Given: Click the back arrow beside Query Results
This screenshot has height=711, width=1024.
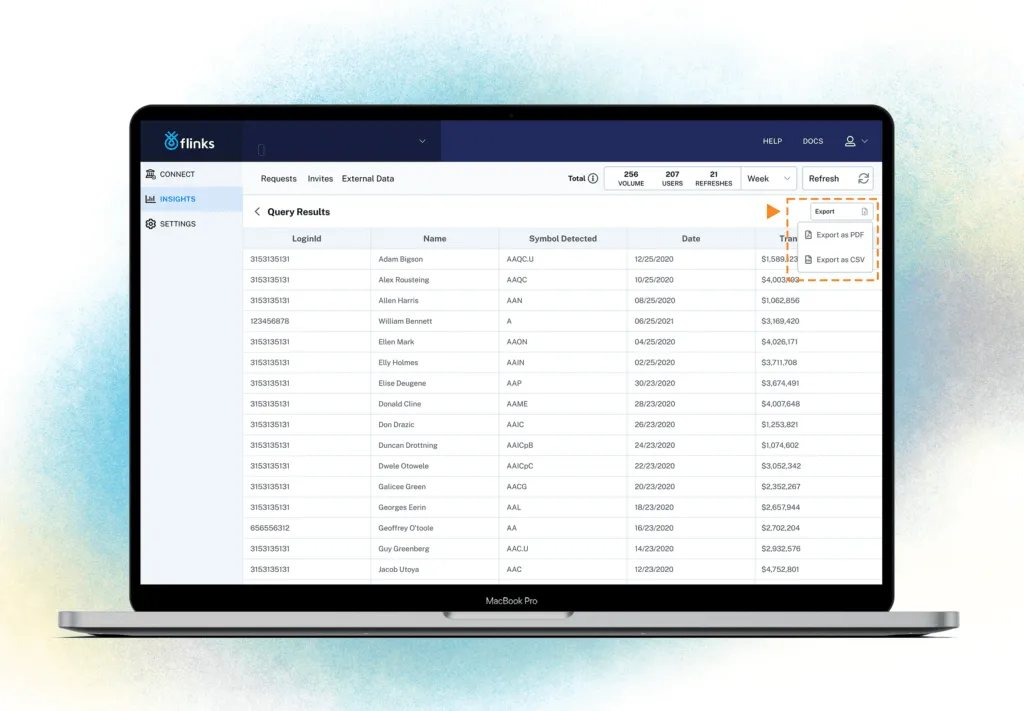Looking at the screenshot, I should pyautogui.click(x=258, y=212).
